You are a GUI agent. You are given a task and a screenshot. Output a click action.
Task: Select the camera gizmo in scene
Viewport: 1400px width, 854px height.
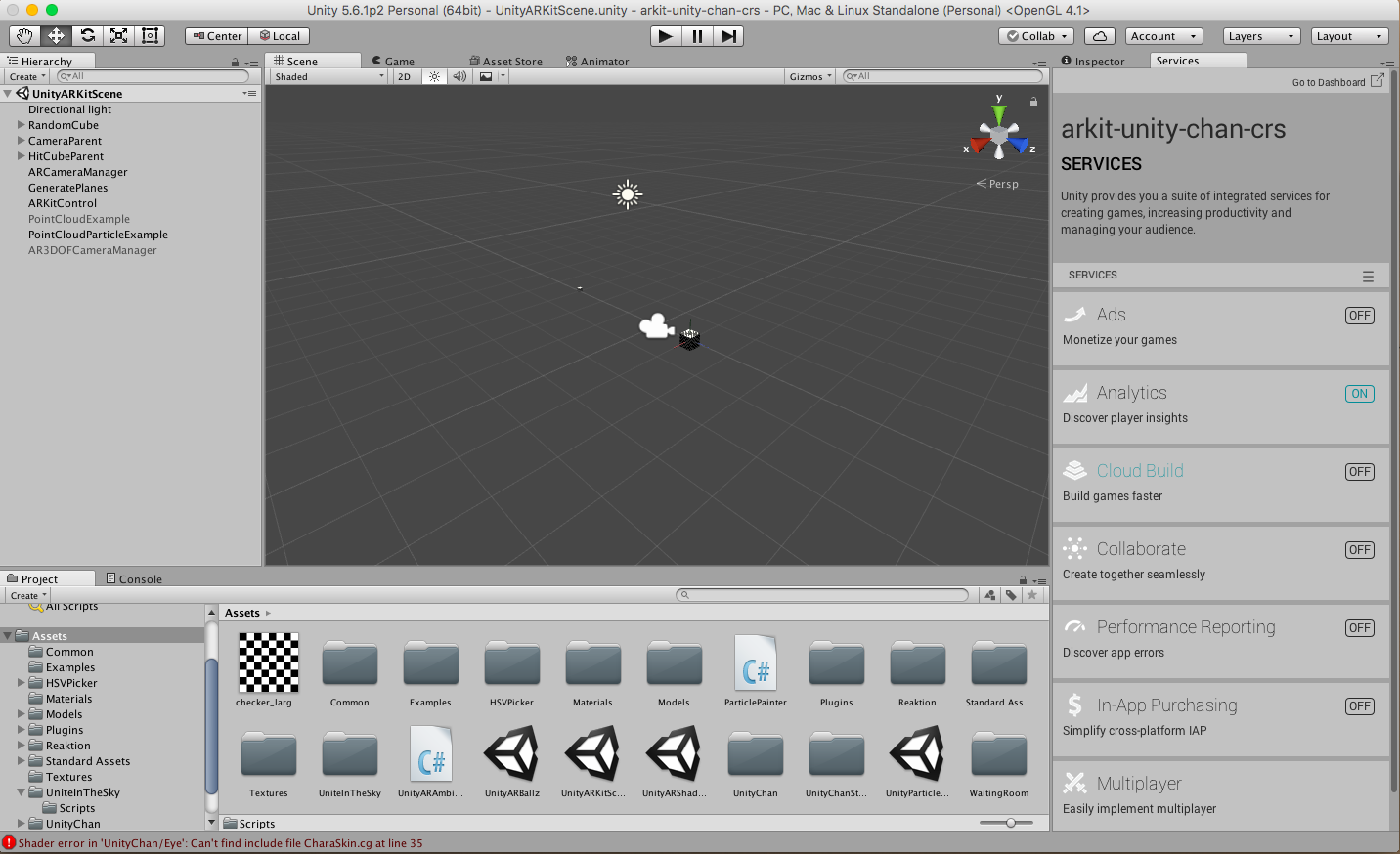pyautogui.click(x=656, y=325)
